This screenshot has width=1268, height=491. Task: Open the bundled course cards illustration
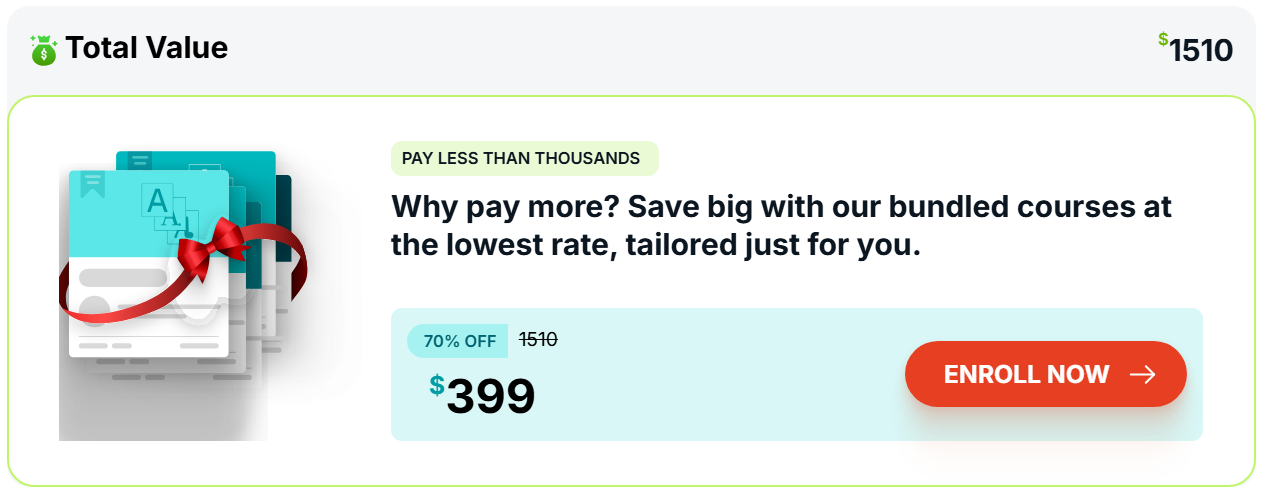(183, 295)
